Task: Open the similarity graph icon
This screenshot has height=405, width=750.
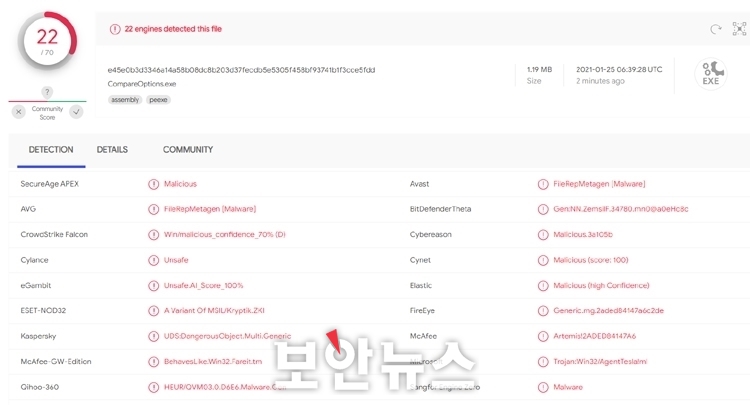Action: (x=739, y=29)
